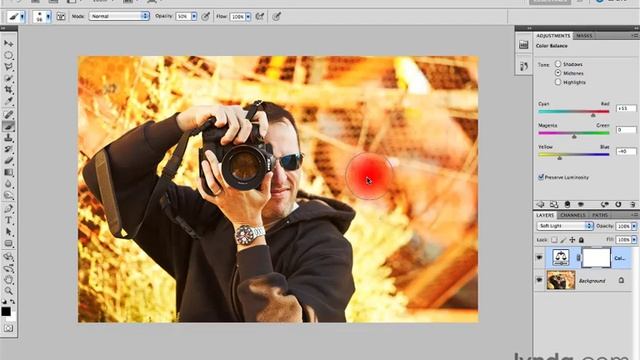Image resolution: width=640 pixels, height=360 pixels.
Task: Select the History Brush tool
Action: coord(9,149)
